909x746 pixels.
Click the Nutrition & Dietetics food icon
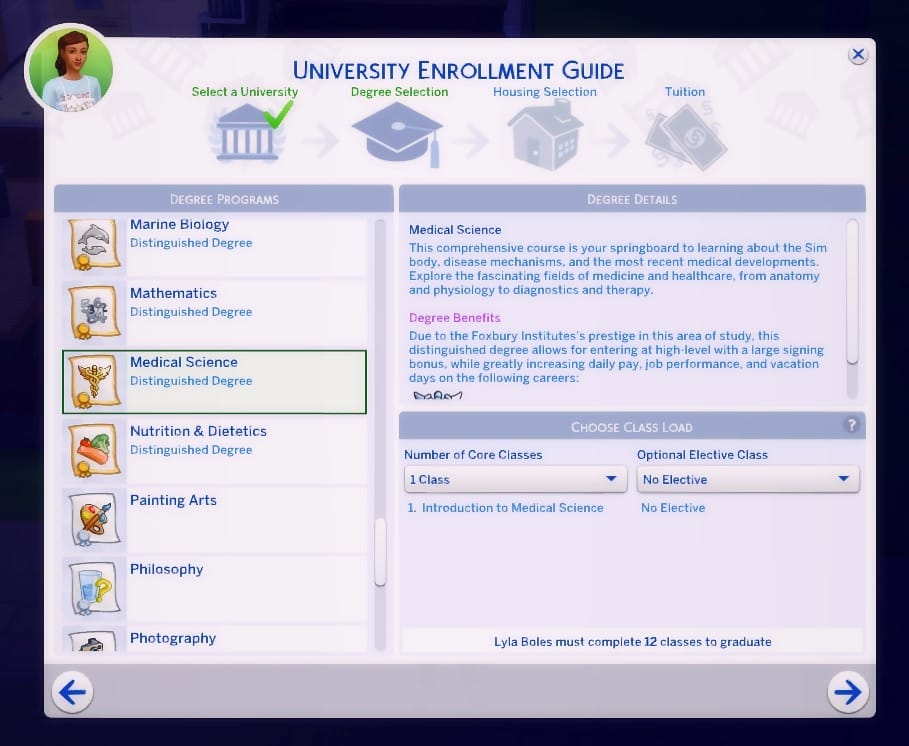(94, 451)
